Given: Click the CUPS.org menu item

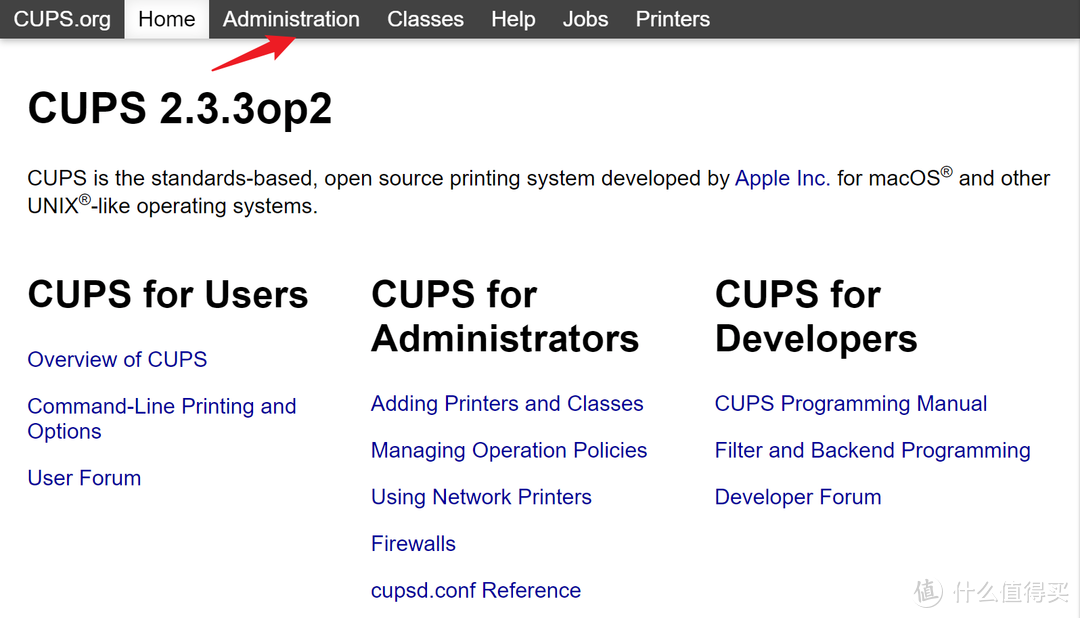Looking at the screenshot, I should pyautogui.click(x=61, y=19).
